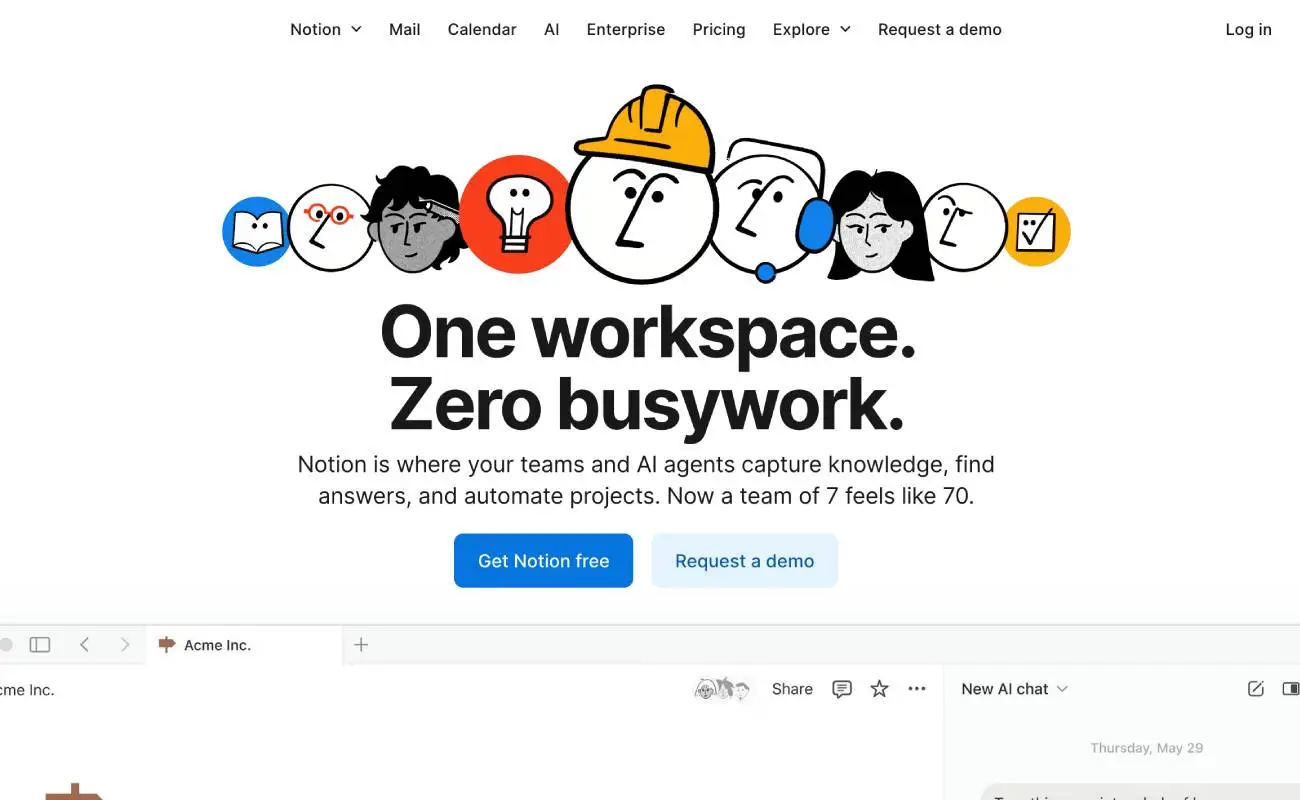Toggle the sidebar visibility icon
This screenshot has height=800, width=1300.
(x=40, y=644)
